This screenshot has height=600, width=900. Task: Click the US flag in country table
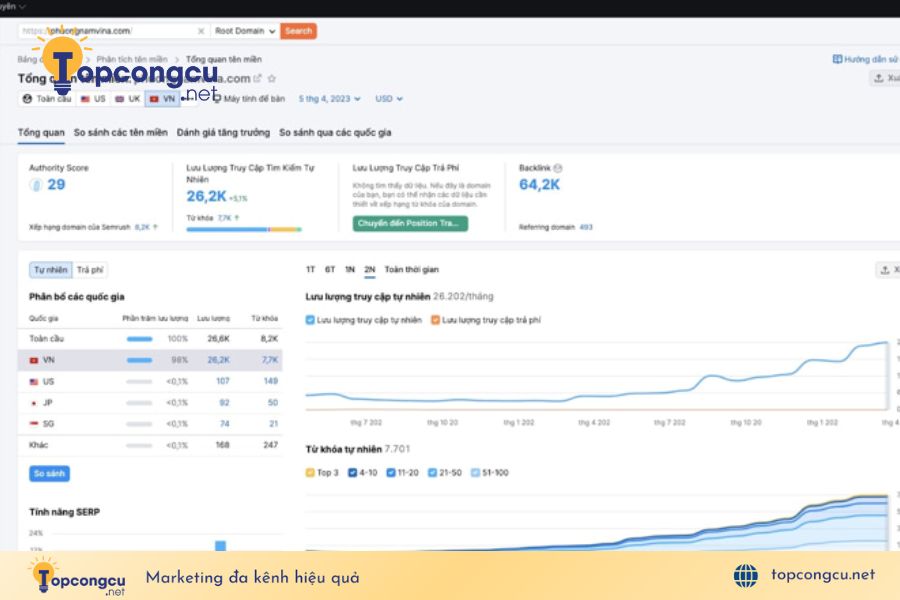34,382
